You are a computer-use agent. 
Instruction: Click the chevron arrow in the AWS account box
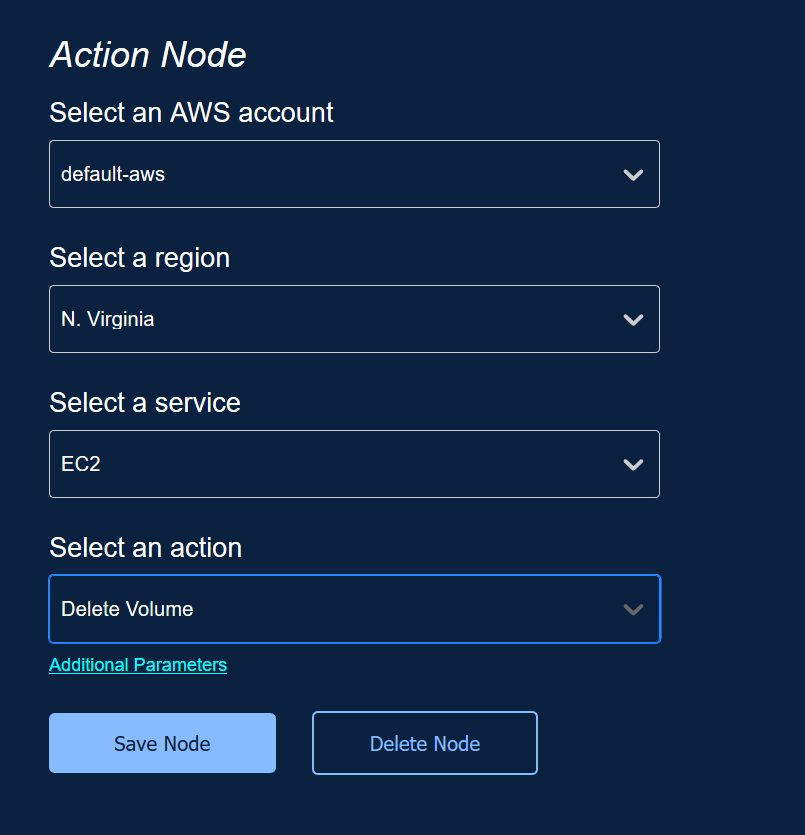tap(633, 175)
